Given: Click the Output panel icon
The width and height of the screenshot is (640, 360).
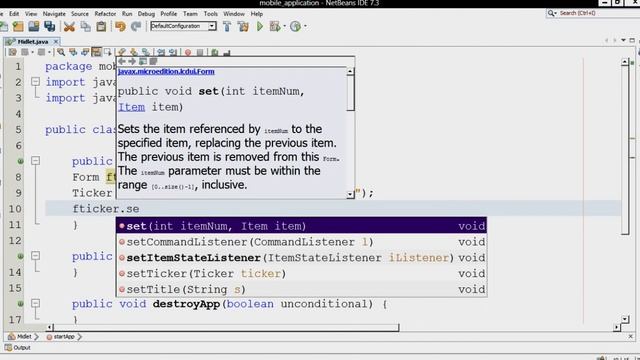Looking at the screenshot, I should pyautogui.click(x=8, y=348).
